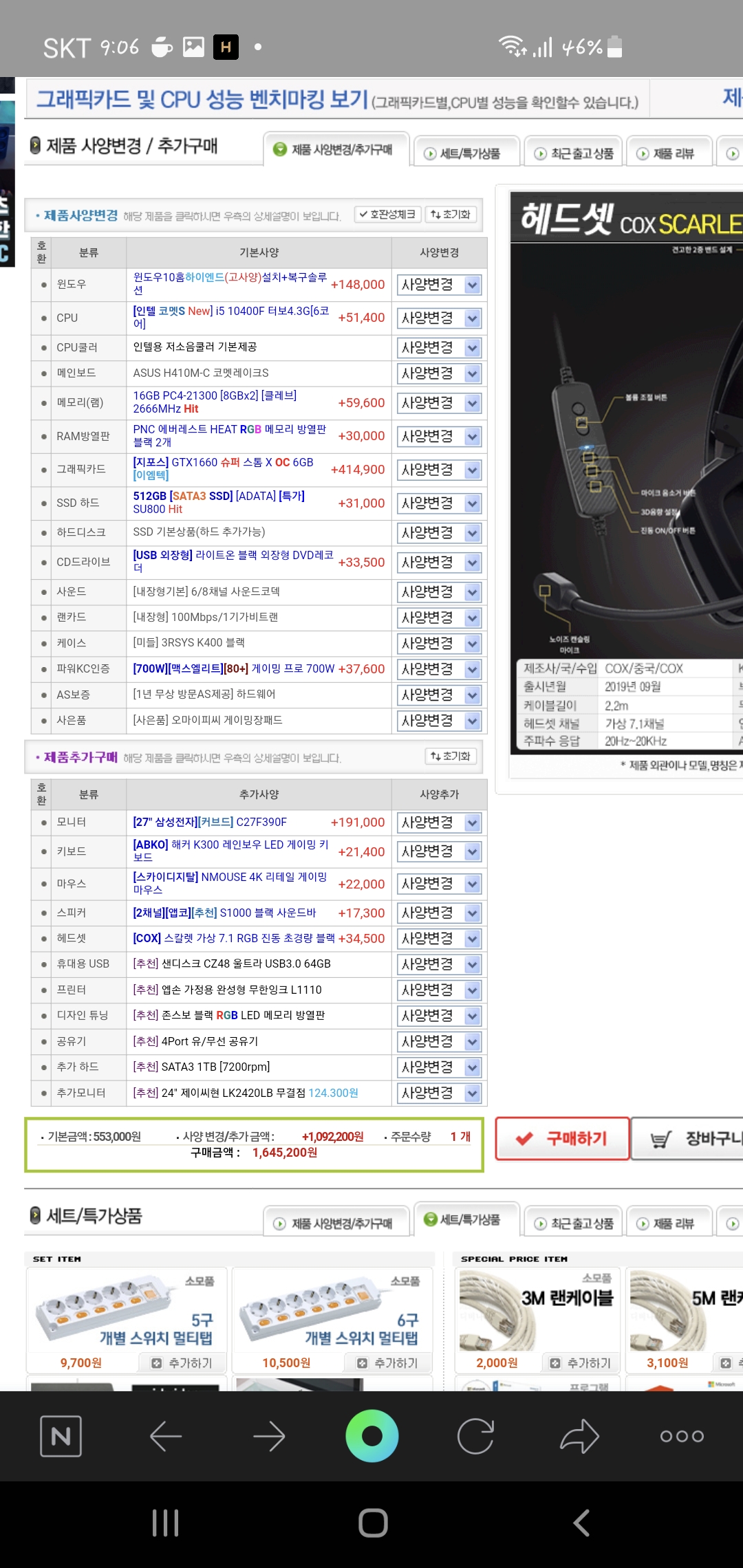Add 5구 멀티탭 with 추가하기 button
Screen dimensions: 743x1568
(x=183, y=1363)
